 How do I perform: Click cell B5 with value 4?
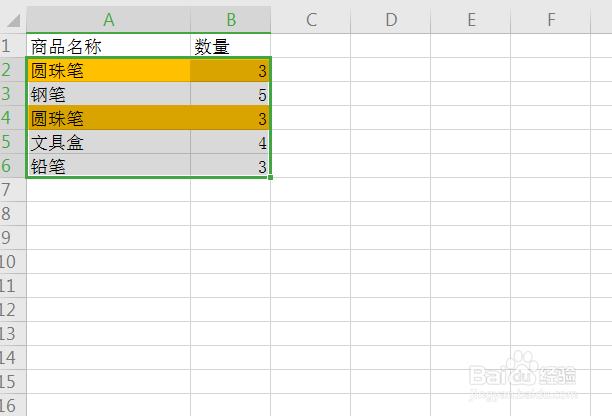(230, 142)
